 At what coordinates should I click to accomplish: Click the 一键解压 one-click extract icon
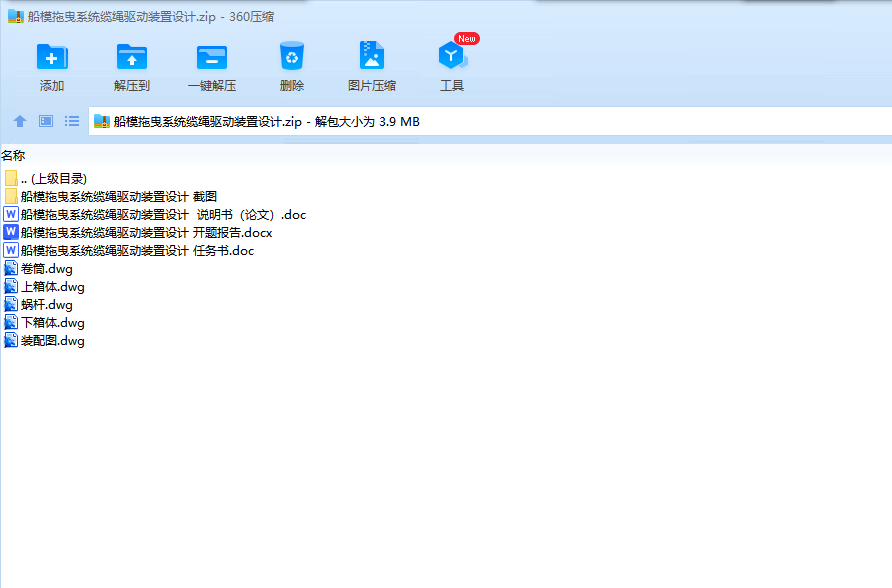(x=212, y=57)
